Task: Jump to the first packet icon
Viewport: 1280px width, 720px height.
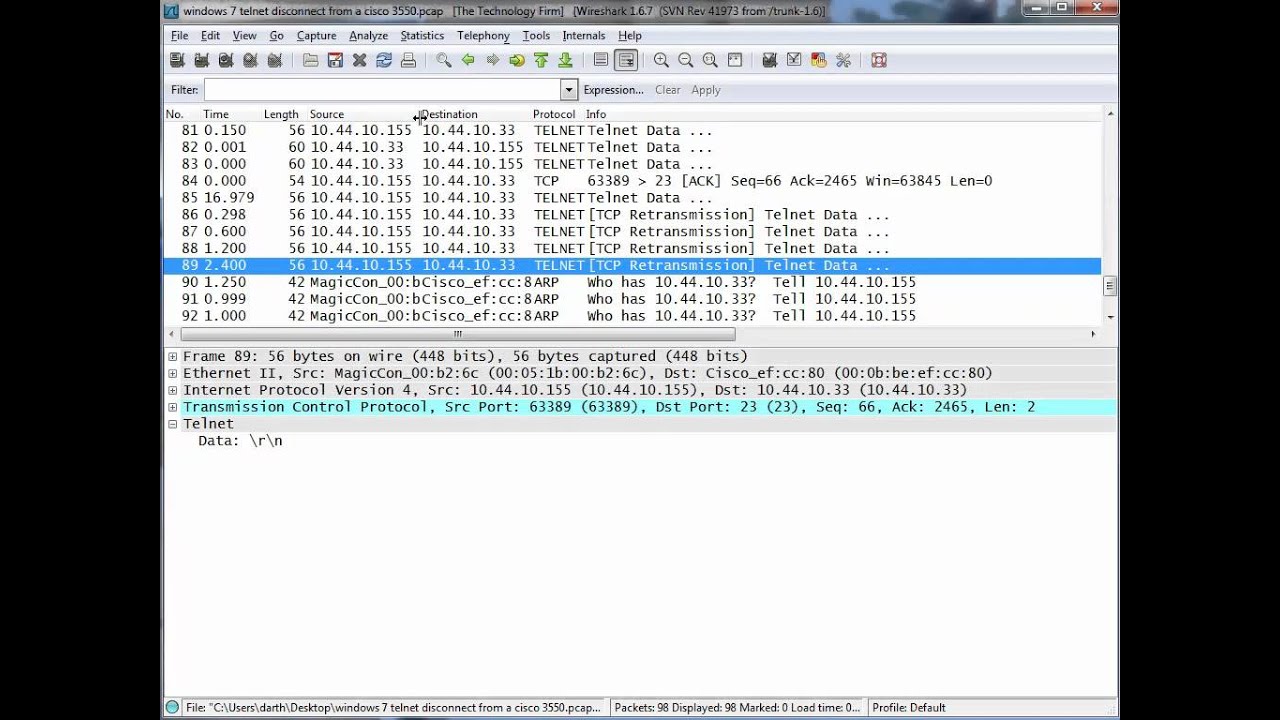Action: [541, 60]
